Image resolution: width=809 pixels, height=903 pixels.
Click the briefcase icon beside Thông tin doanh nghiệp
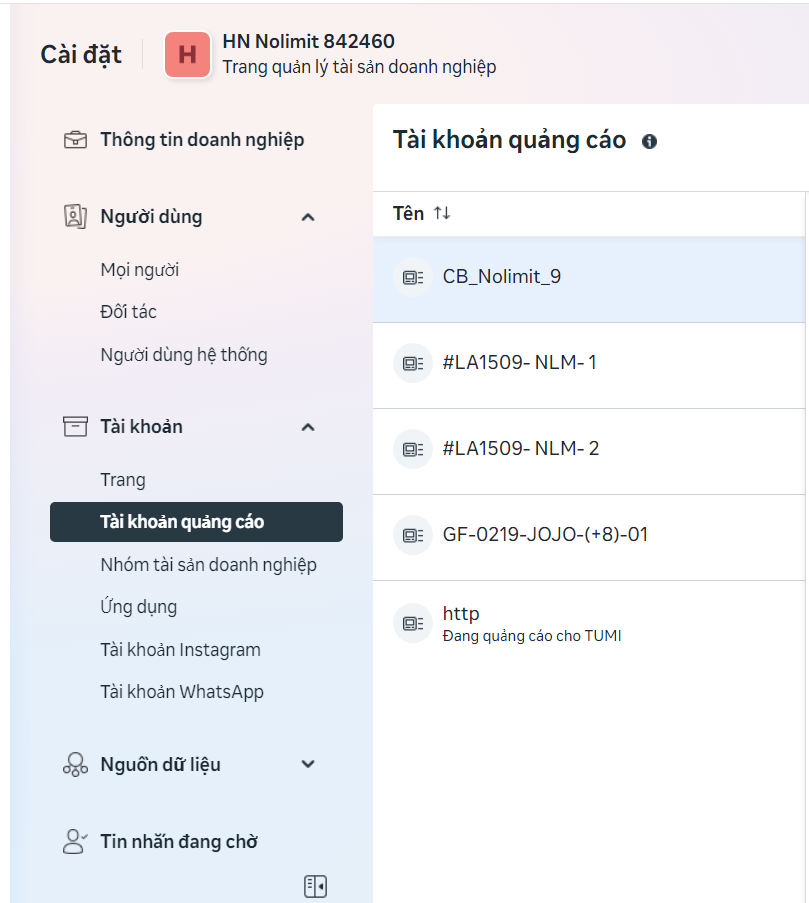(75, 140)
